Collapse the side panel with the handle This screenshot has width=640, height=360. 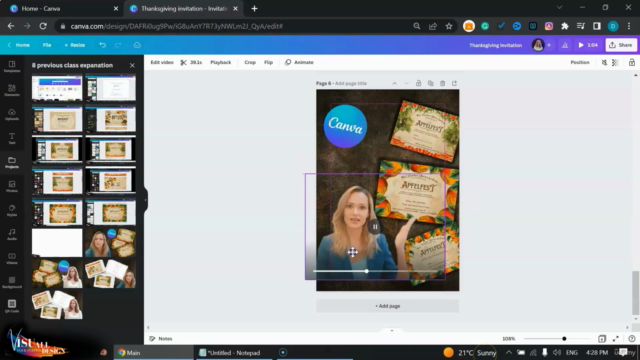click(145, 200)
